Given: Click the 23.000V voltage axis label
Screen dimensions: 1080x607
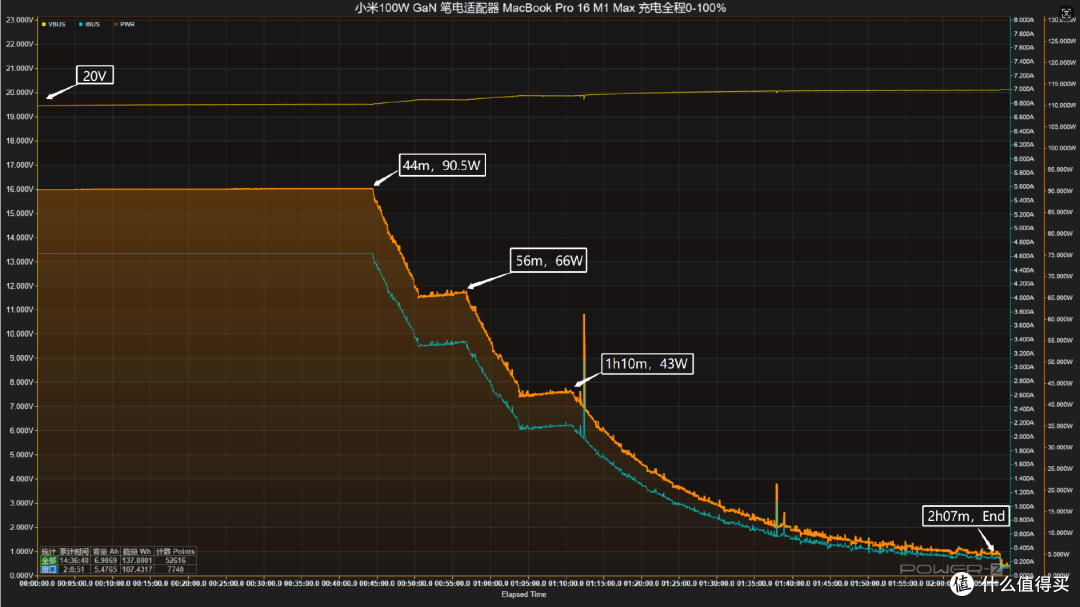Looking at the screenshot, I should pyautogui.click(x=19, y=20).
